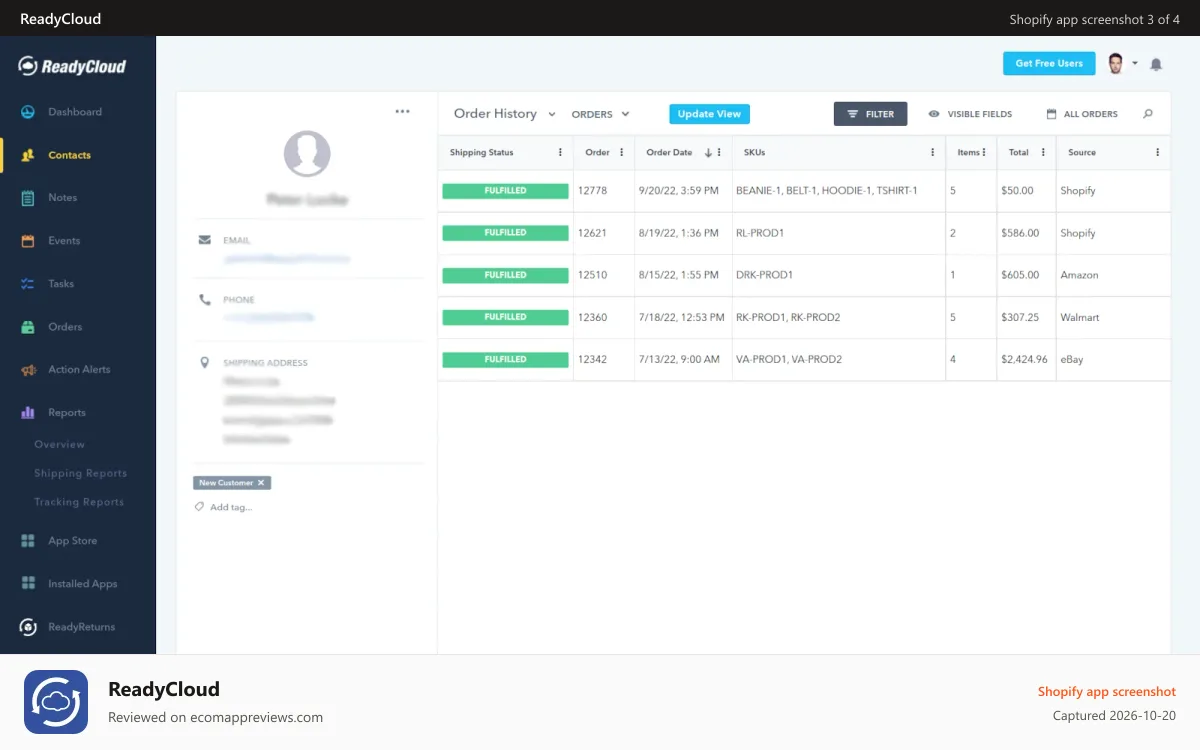This screenshot has height=750, width=1200.
Task: Click the Reports bar chart icon
Action: tap(28, 412)
